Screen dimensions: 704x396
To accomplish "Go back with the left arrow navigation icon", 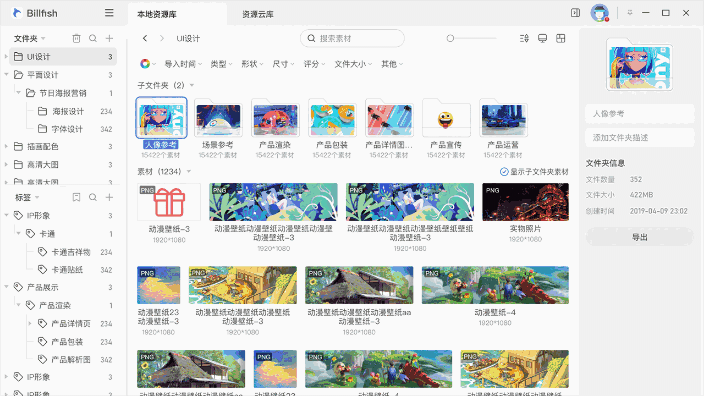I will click(x=145, y=39).
